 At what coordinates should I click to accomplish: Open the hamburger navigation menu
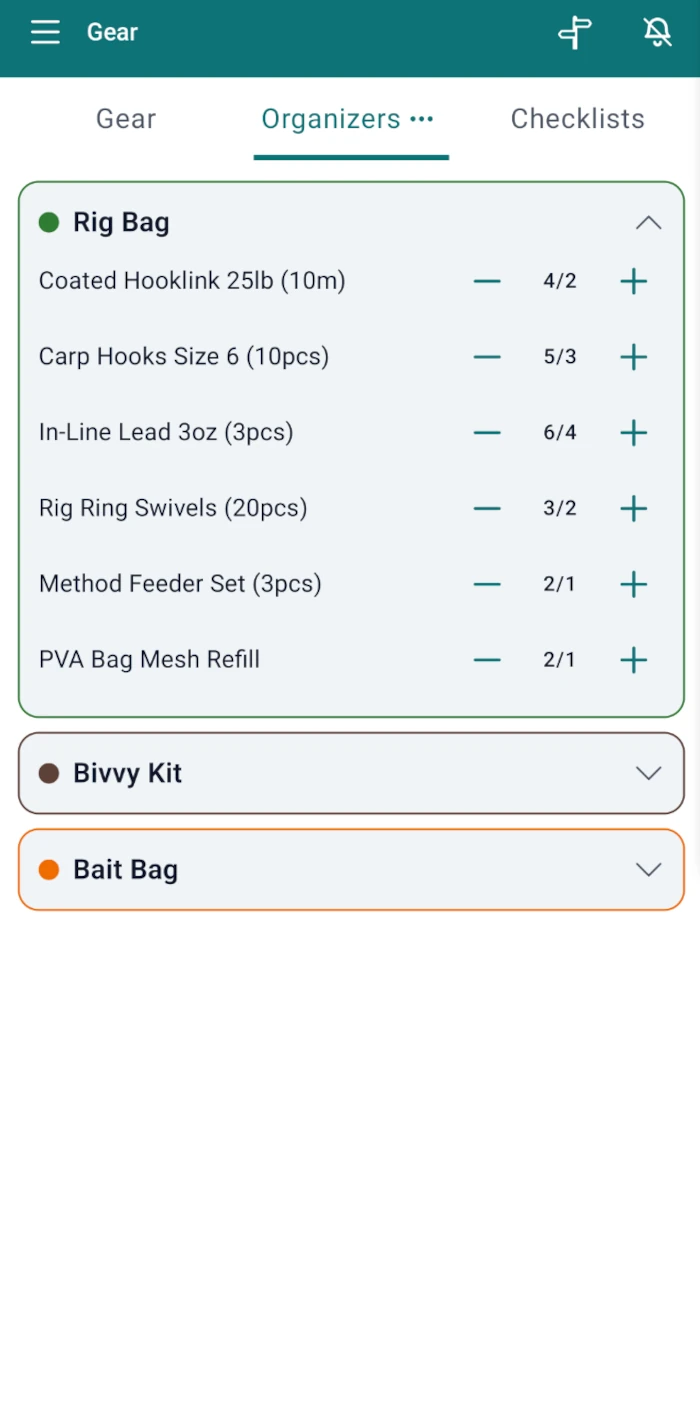coord(45,32)
